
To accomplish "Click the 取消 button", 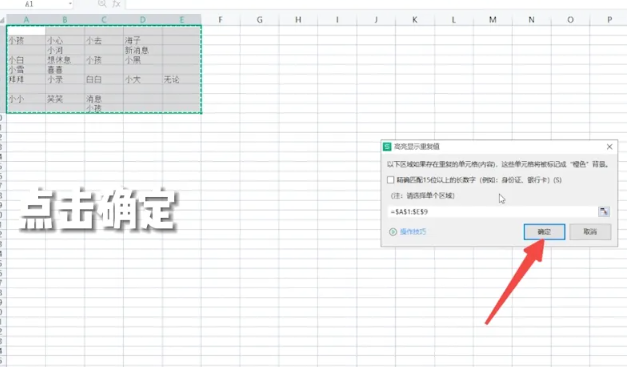I will (x=590, y=232).
